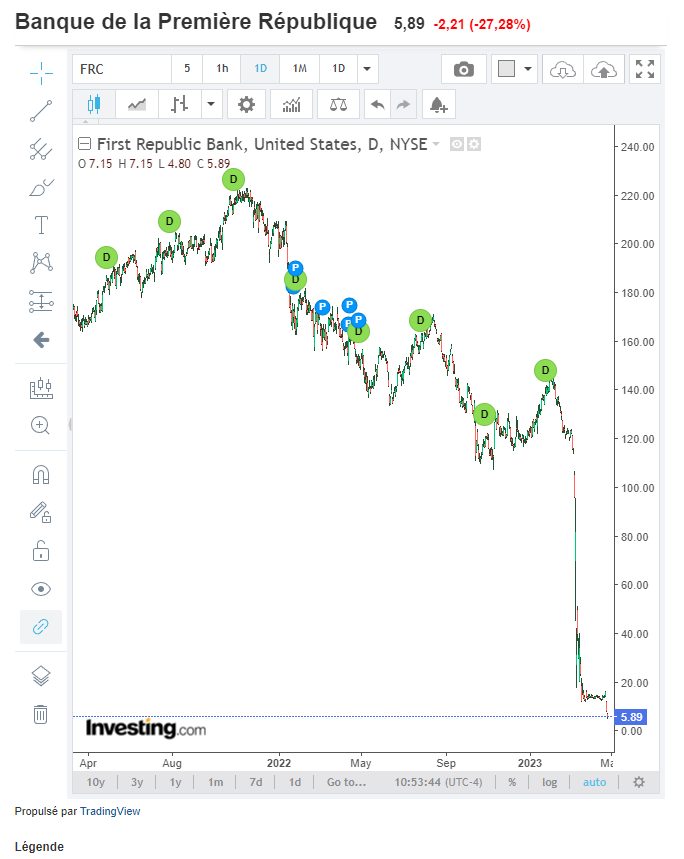Click the redo arrow

tap(403, 104)
